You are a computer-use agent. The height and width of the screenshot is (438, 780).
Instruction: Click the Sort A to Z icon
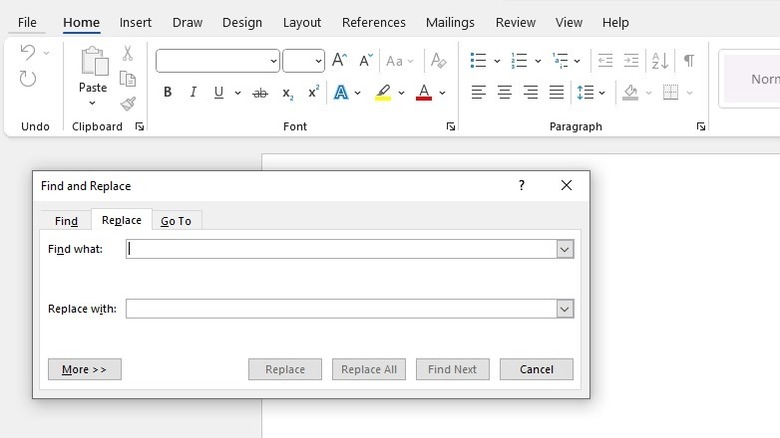660,61
